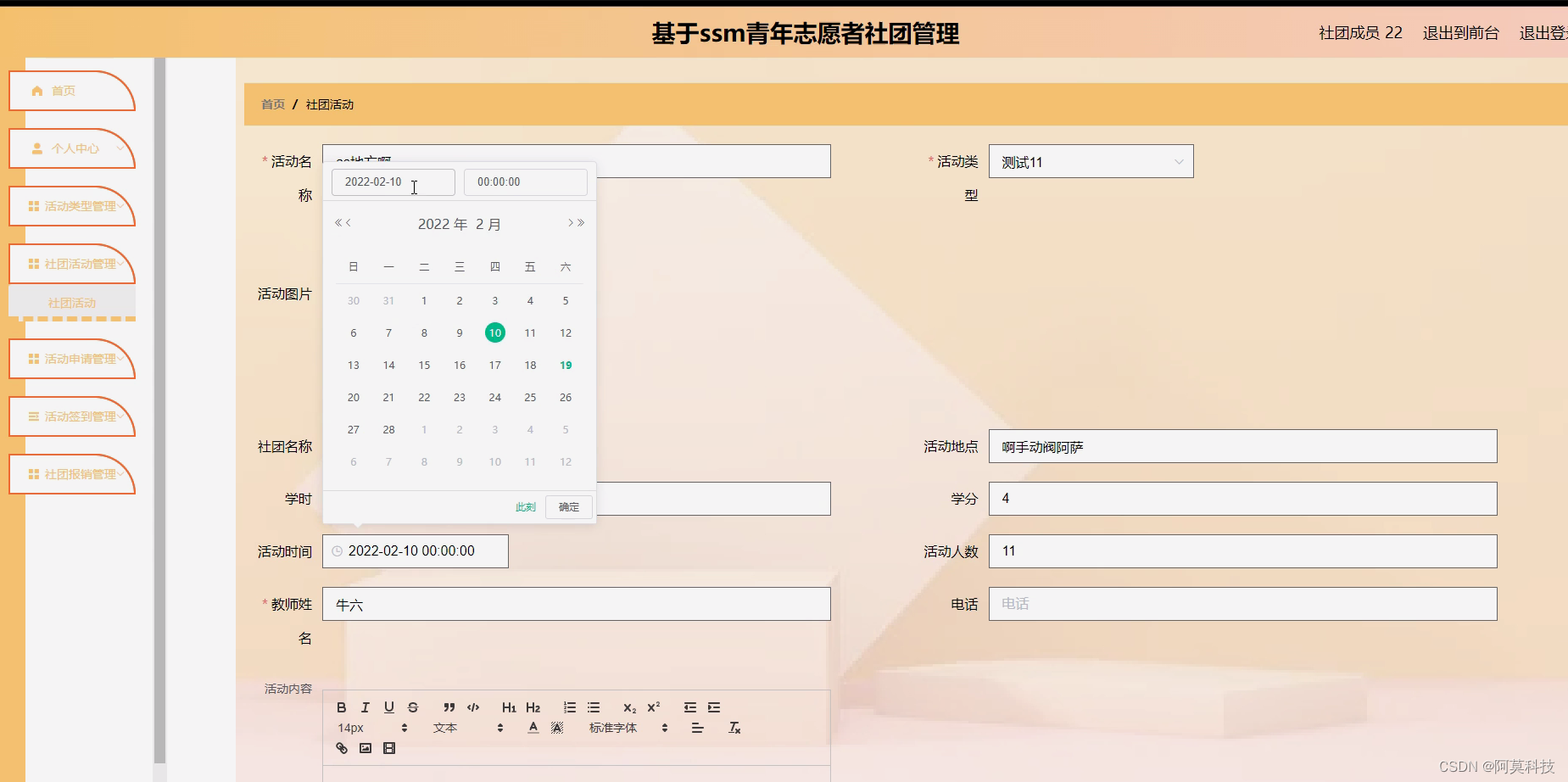Expand 活动申请管理 sidebar menu
This screenshot has width=1568, height=782.
(71, 359)
